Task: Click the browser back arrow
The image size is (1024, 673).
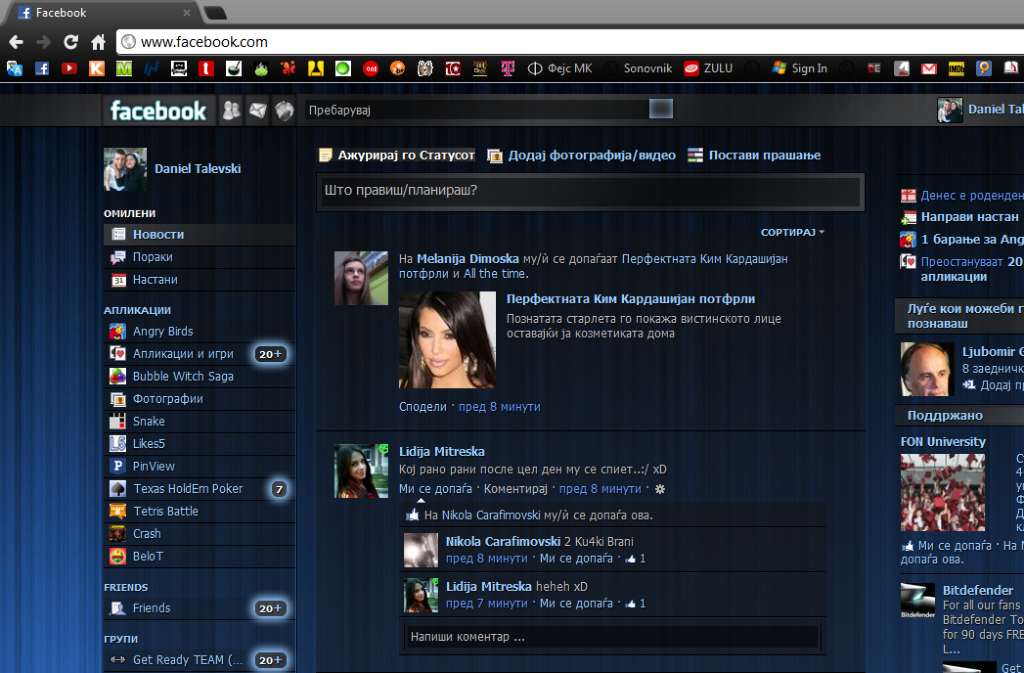Action: [16, 42]
